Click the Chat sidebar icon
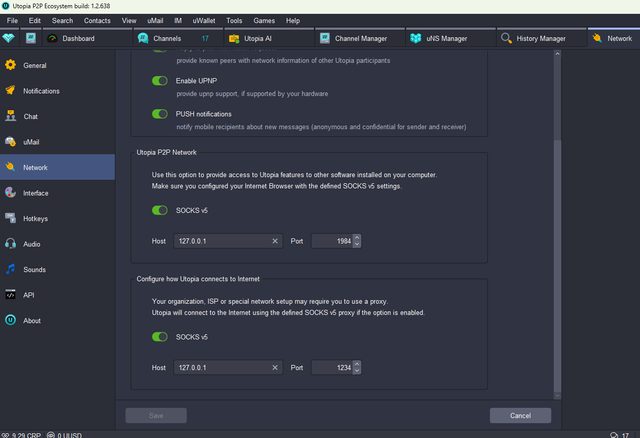Screen dimensions: 640x438 (x=11, y=116)
